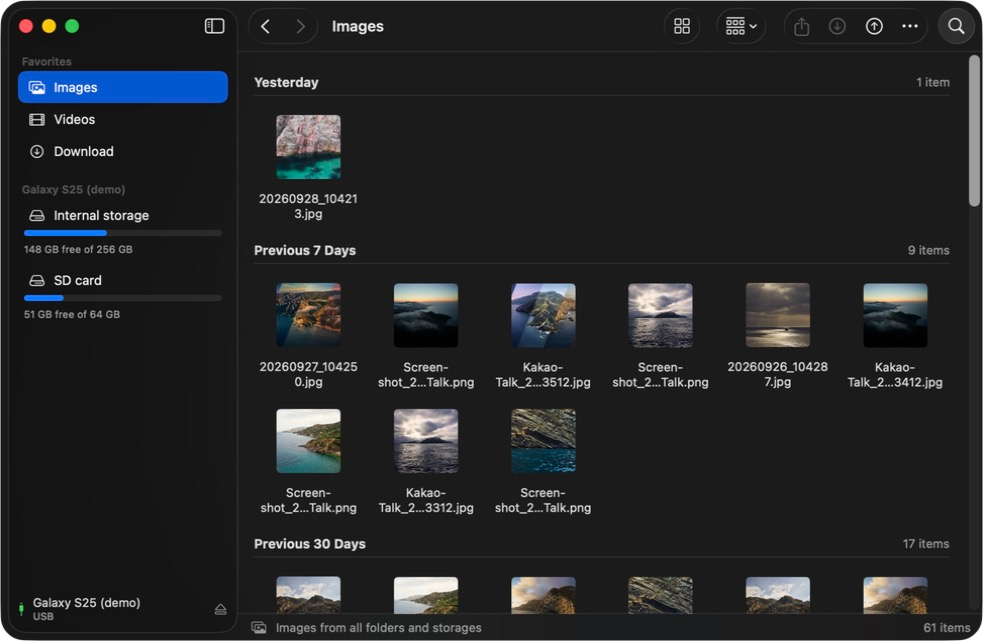Screen dimensions: 983x641
Task: Click the upload arrow circle icon
Action: pyautogui.click(x=874, y=26)
